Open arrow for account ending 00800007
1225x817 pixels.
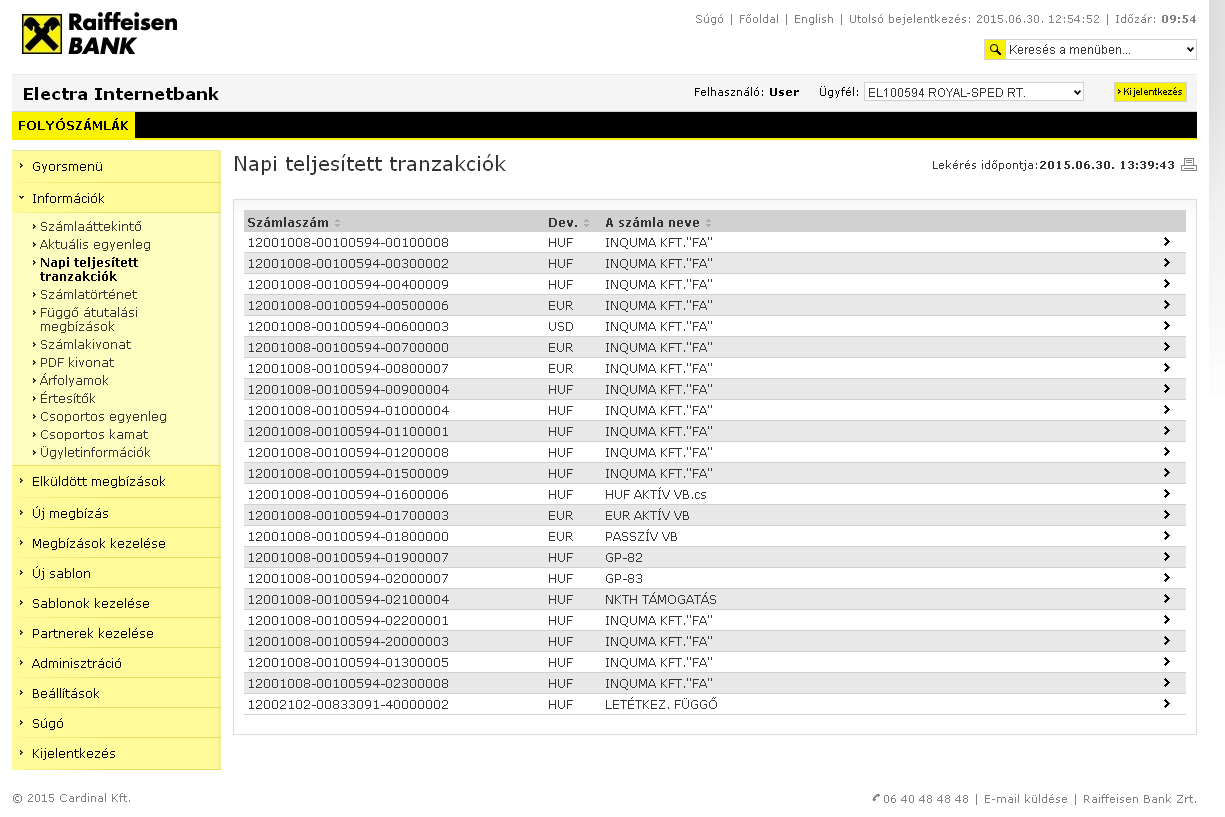(x=1166, y=368)
